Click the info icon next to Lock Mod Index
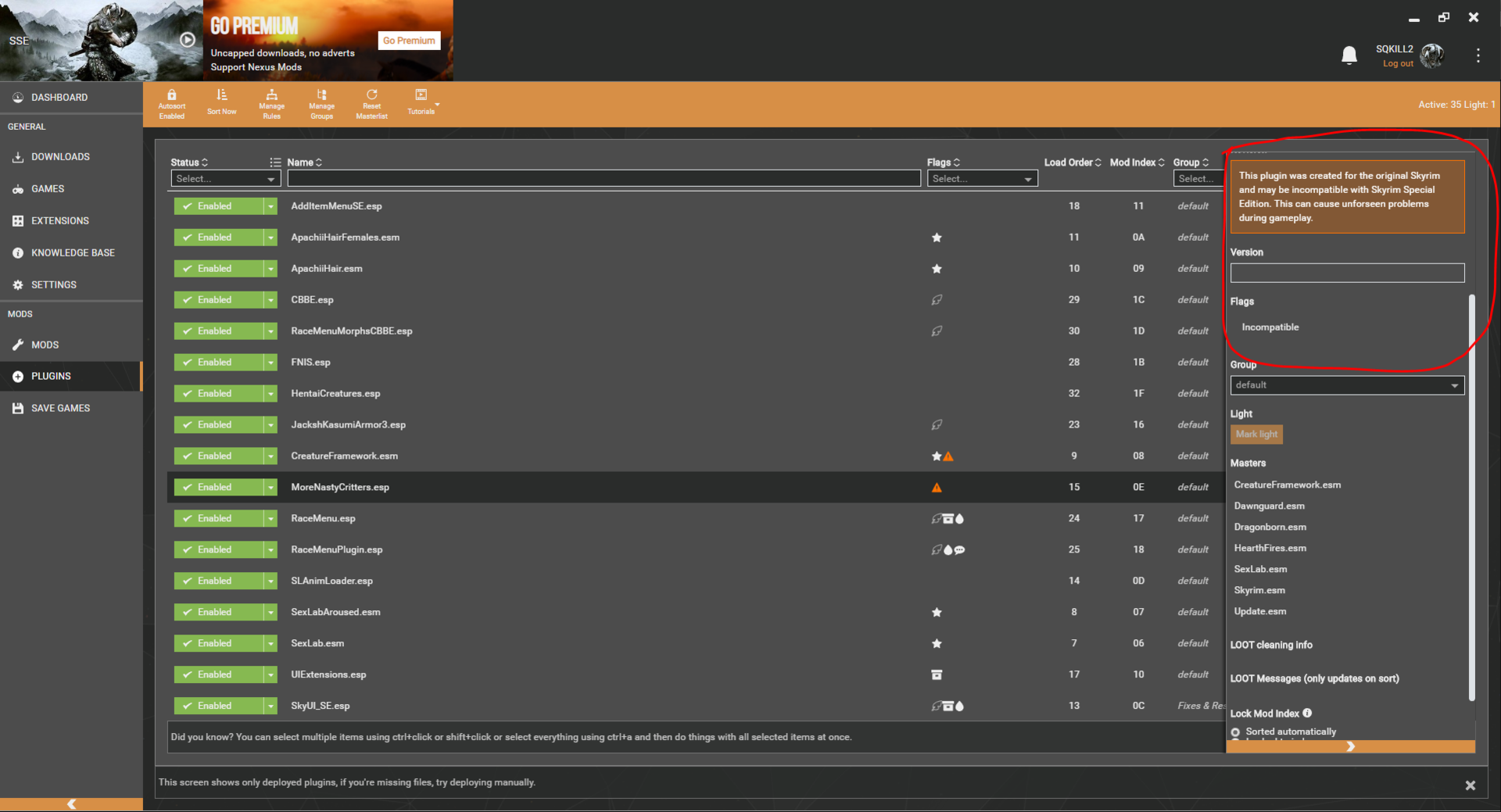The height and width of the screenshot is (812, 1501). pos(1307,713)
